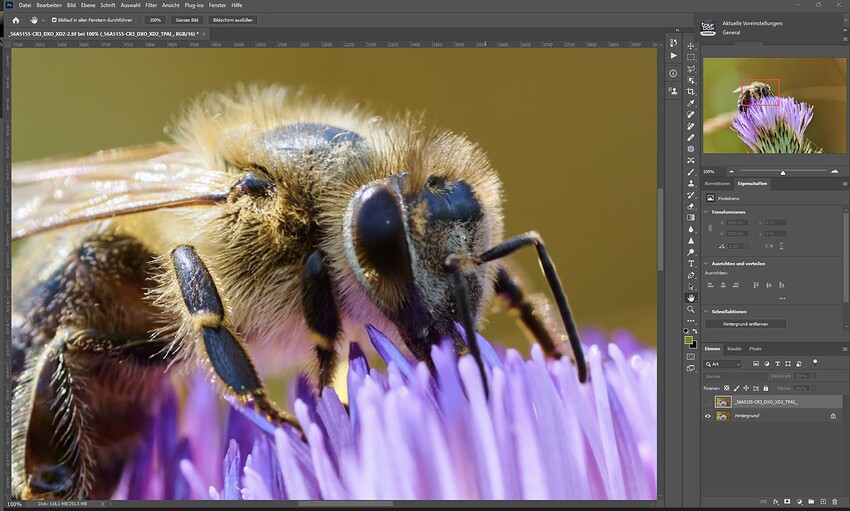Add a layer mask from Layers panel
This screenshot has height=511, width=850.
pos(787,502)
